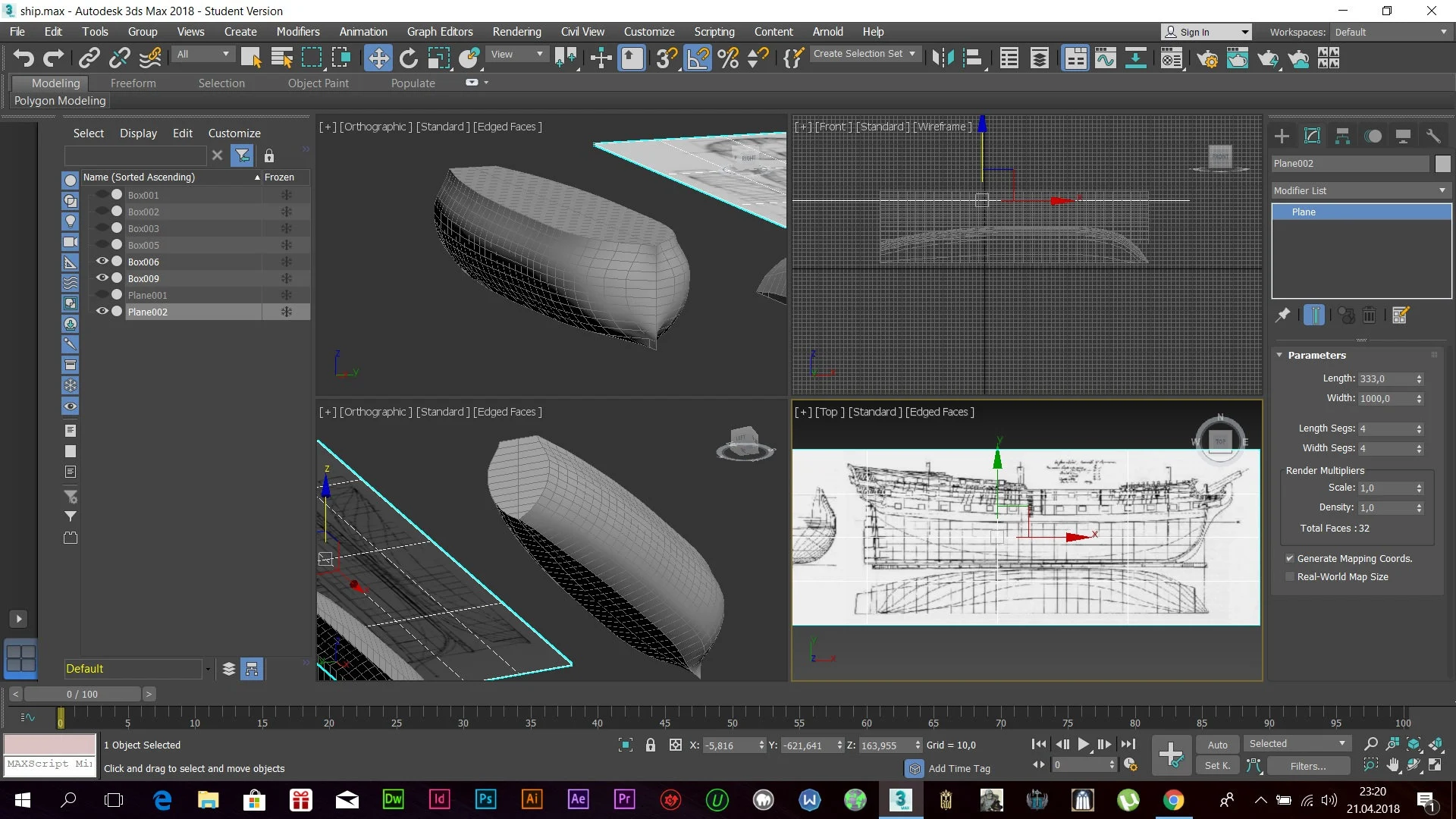Open the reference coordinate View dropdown
This screenshot has height=819, width=1456.
pos(517,54)
